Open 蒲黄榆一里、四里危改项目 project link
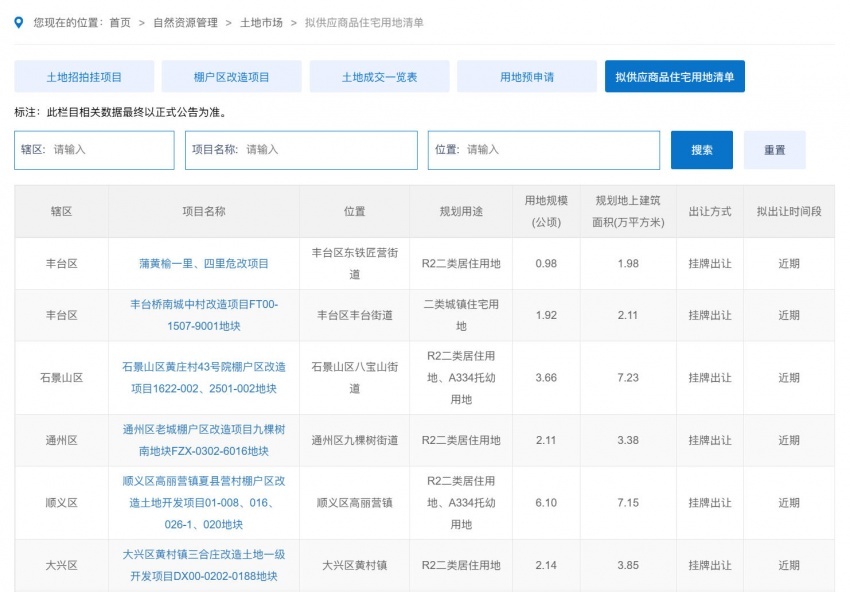Screen dimensions: 850x592 204,264
